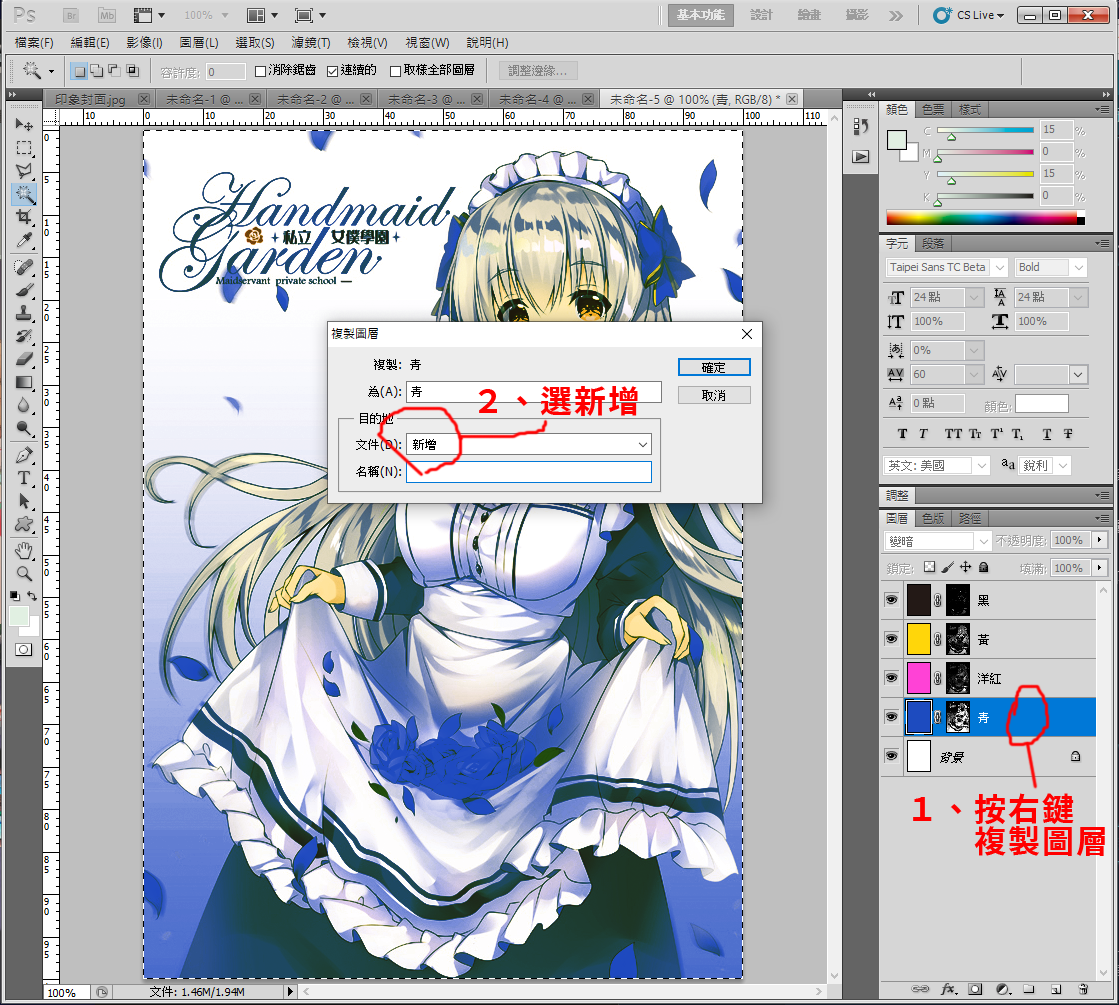1119x1005 pixels.
Task: Select the Horizontal Type tool
Action: point(24,478)
